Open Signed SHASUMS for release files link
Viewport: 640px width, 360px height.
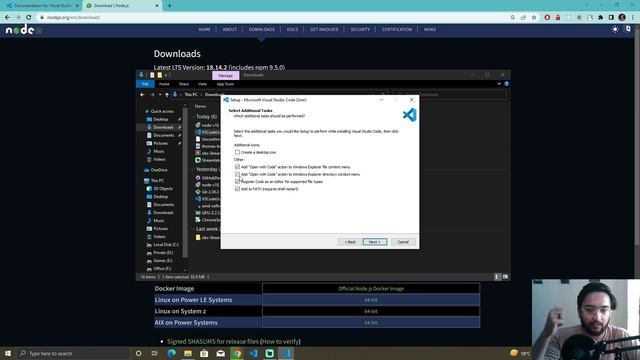(213, 341)
